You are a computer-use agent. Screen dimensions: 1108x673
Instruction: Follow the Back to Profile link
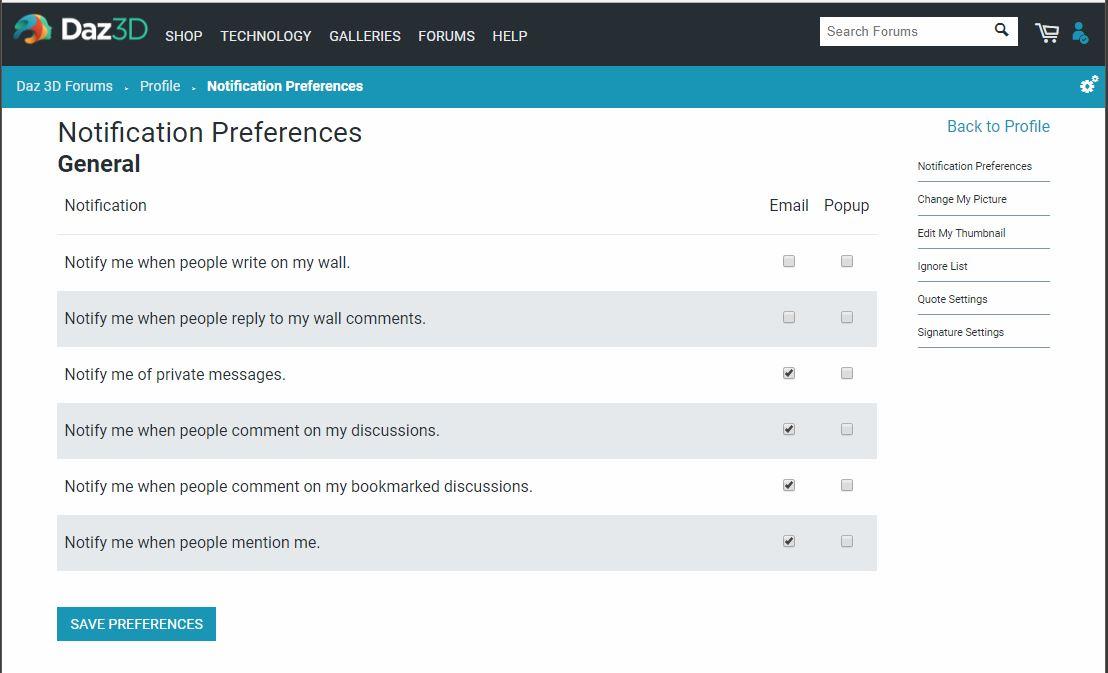pos(998,126)
